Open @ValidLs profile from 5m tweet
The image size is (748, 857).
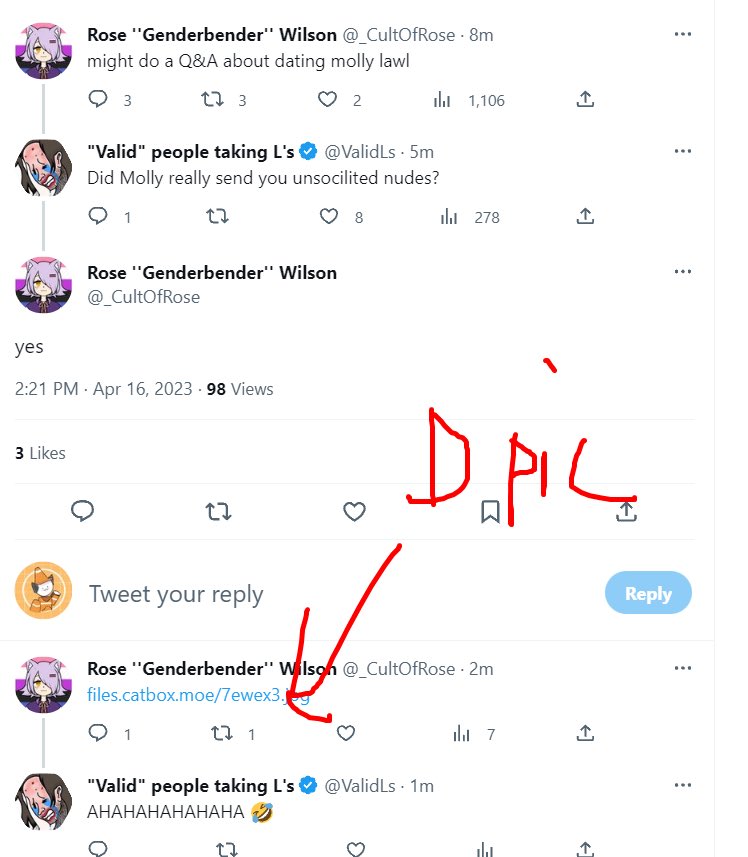coord(360,152)
